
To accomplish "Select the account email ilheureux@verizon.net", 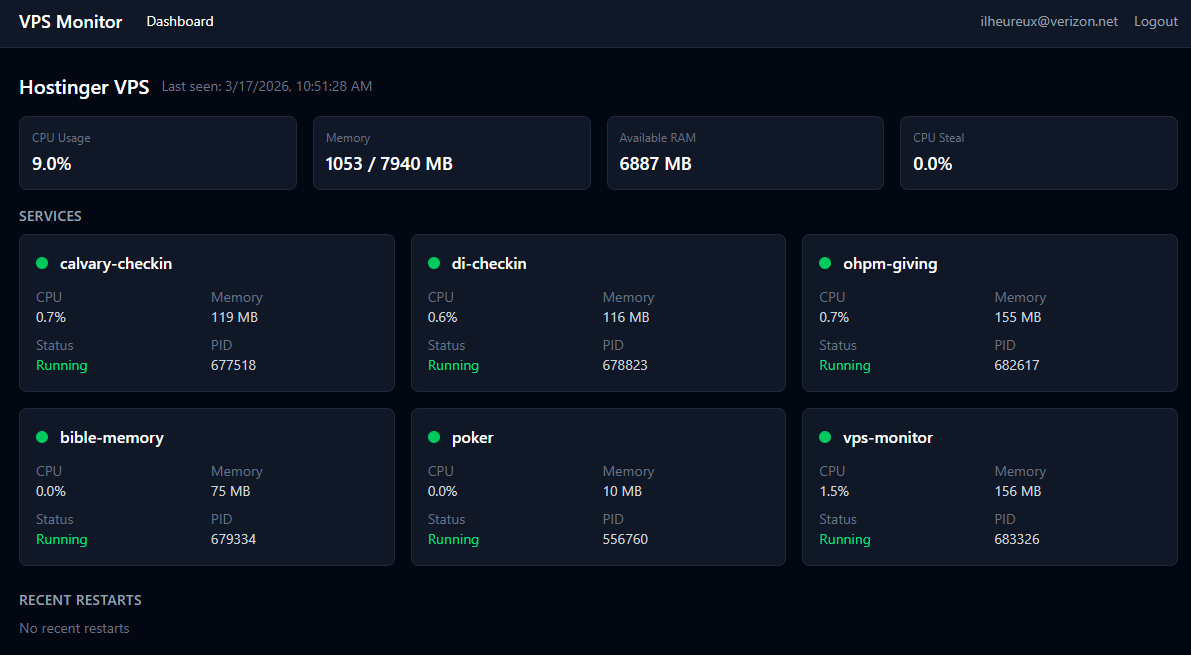I will 1048,20.
